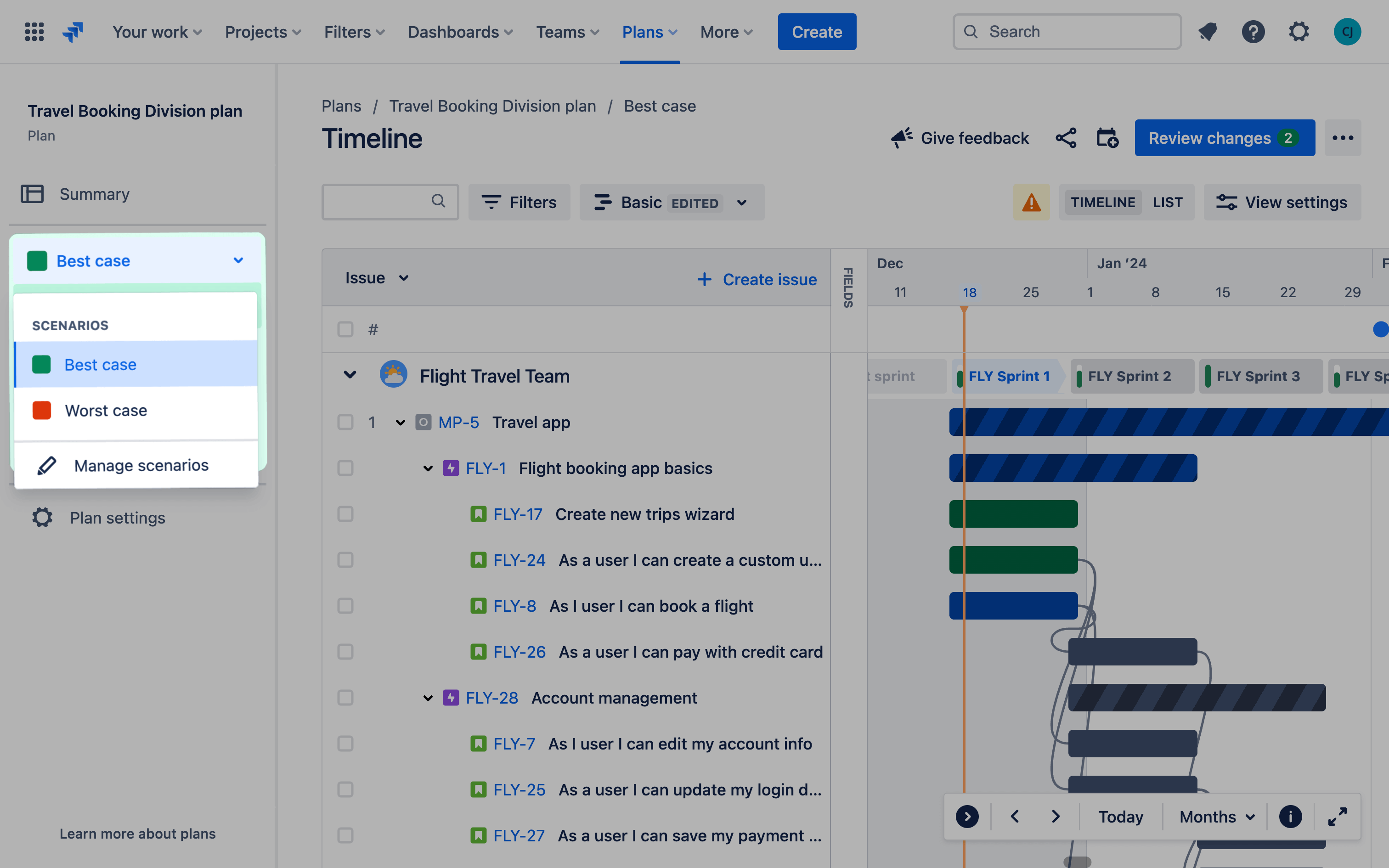Viewport: 1389px width, 868px height.
Task: Click the warning triangle icon
Action: pyautogui.click(x=1031, y=202)
